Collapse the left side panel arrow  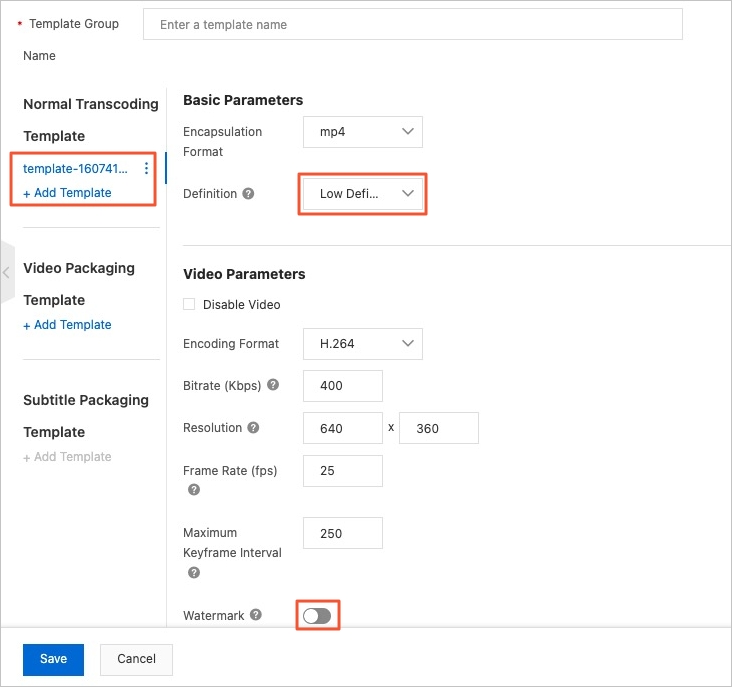7,272
